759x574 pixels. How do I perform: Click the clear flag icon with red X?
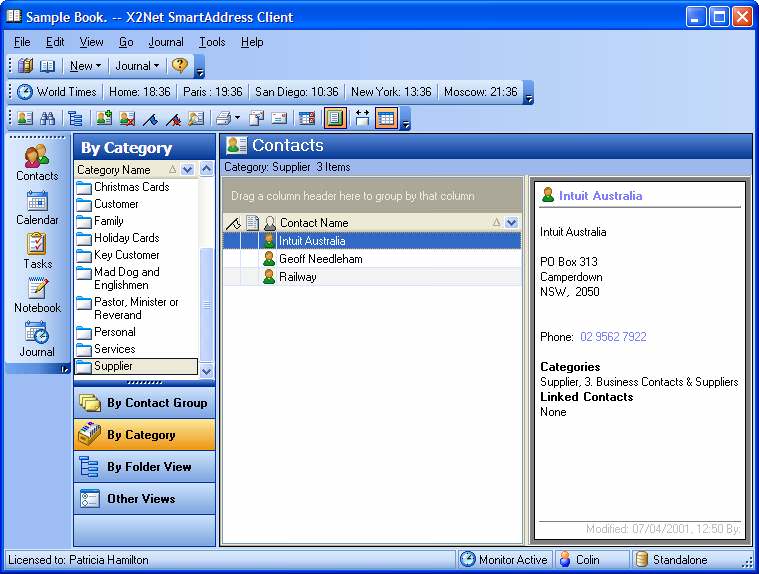(x=173, y=118)
